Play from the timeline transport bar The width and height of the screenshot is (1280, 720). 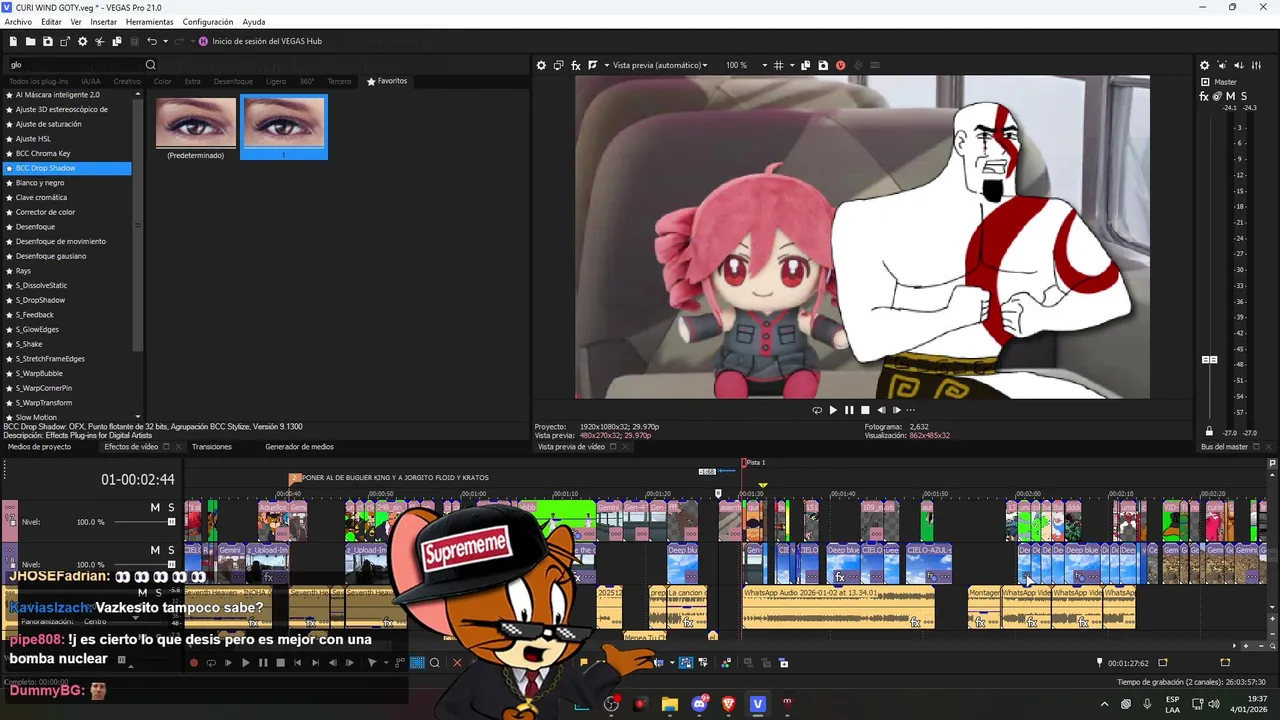pos(245,663)
